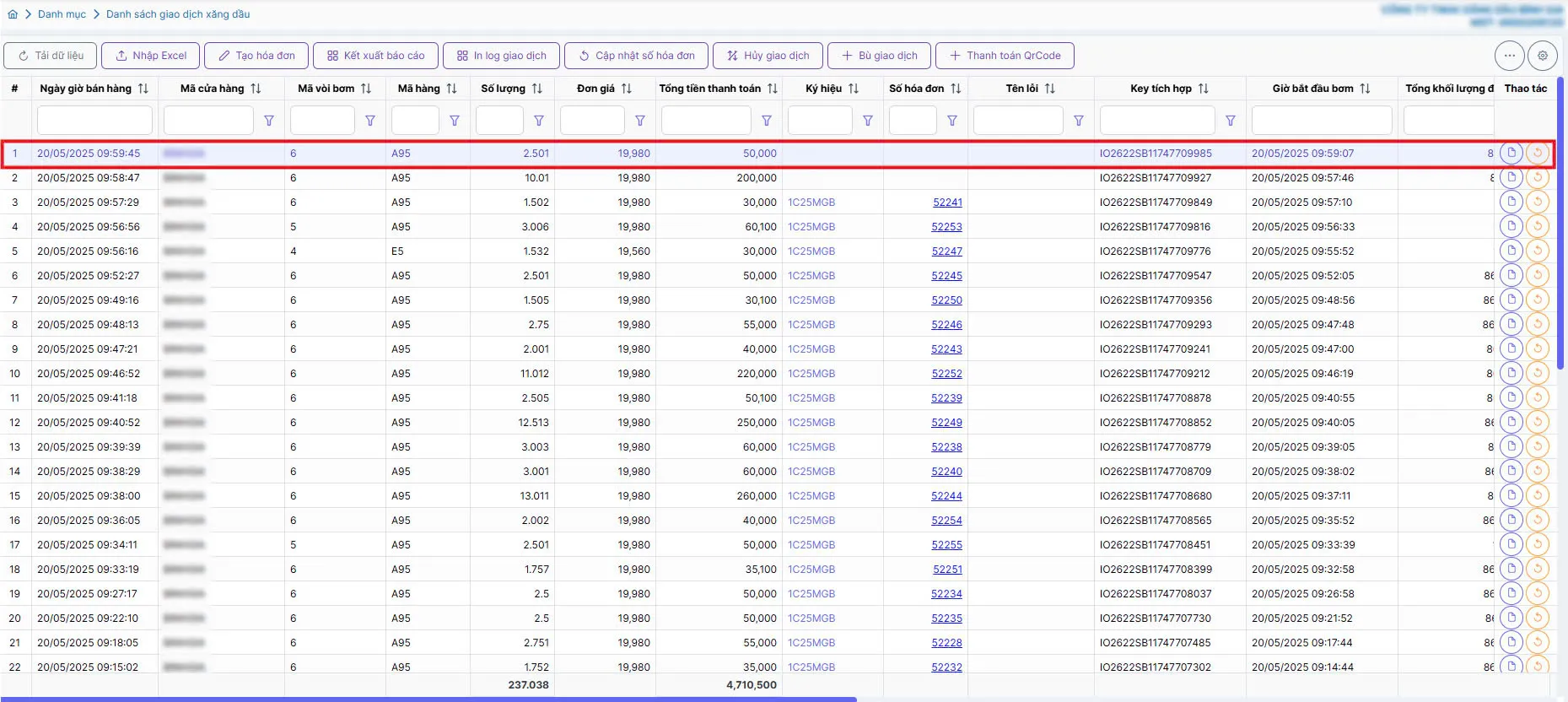Sort by Ngày giờ bán hàng column
Screen dimensions: 1568x702
click(143, 89)
